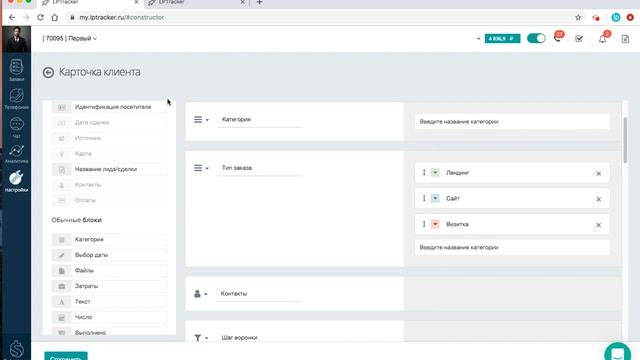This screenshot has height=360, width=640.
Task: Go back in browser history
Action: [x=12, y=18]
